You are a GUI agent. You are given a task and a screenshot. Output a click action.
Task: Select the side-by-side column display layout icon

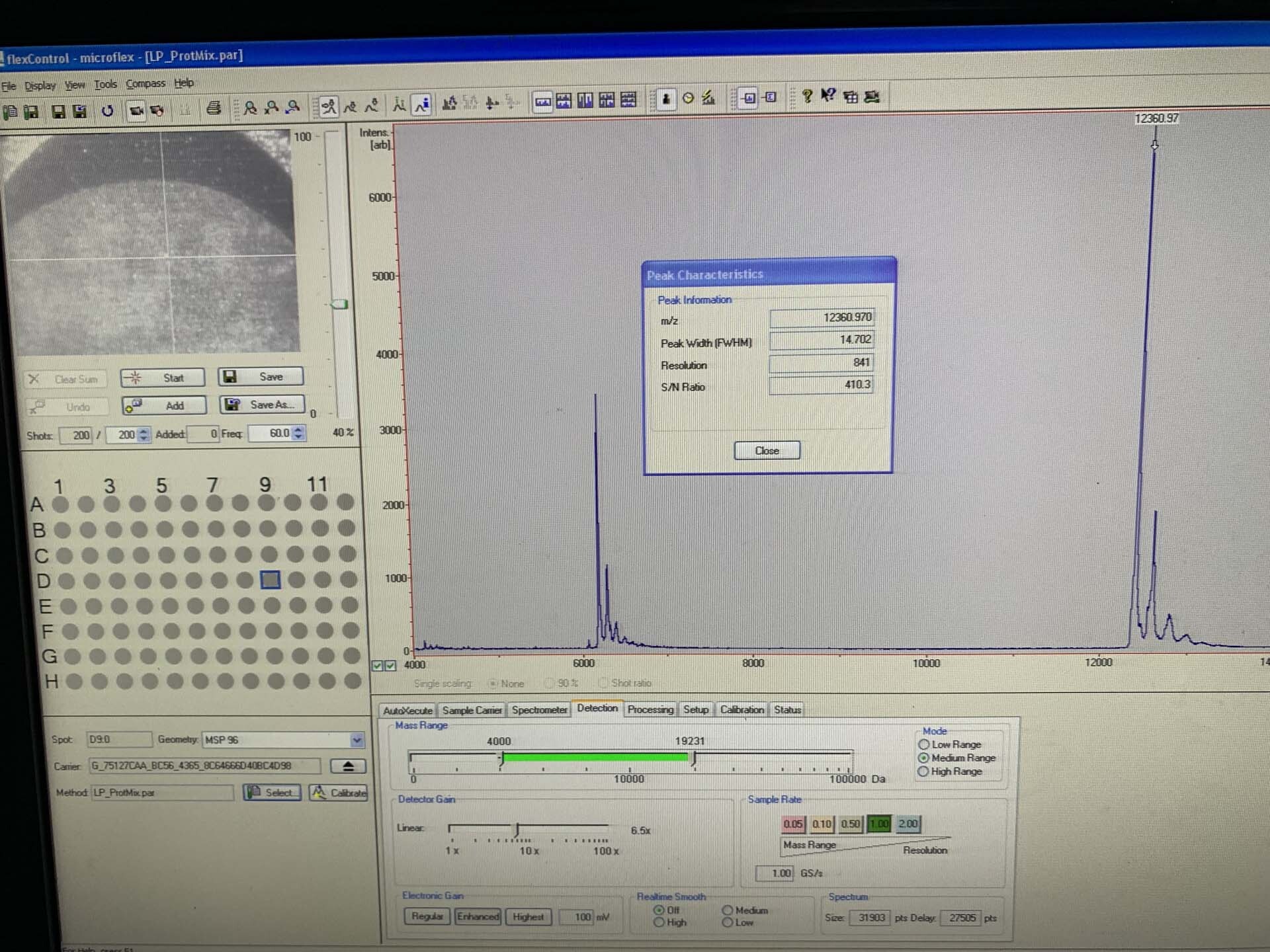[585, 100]
